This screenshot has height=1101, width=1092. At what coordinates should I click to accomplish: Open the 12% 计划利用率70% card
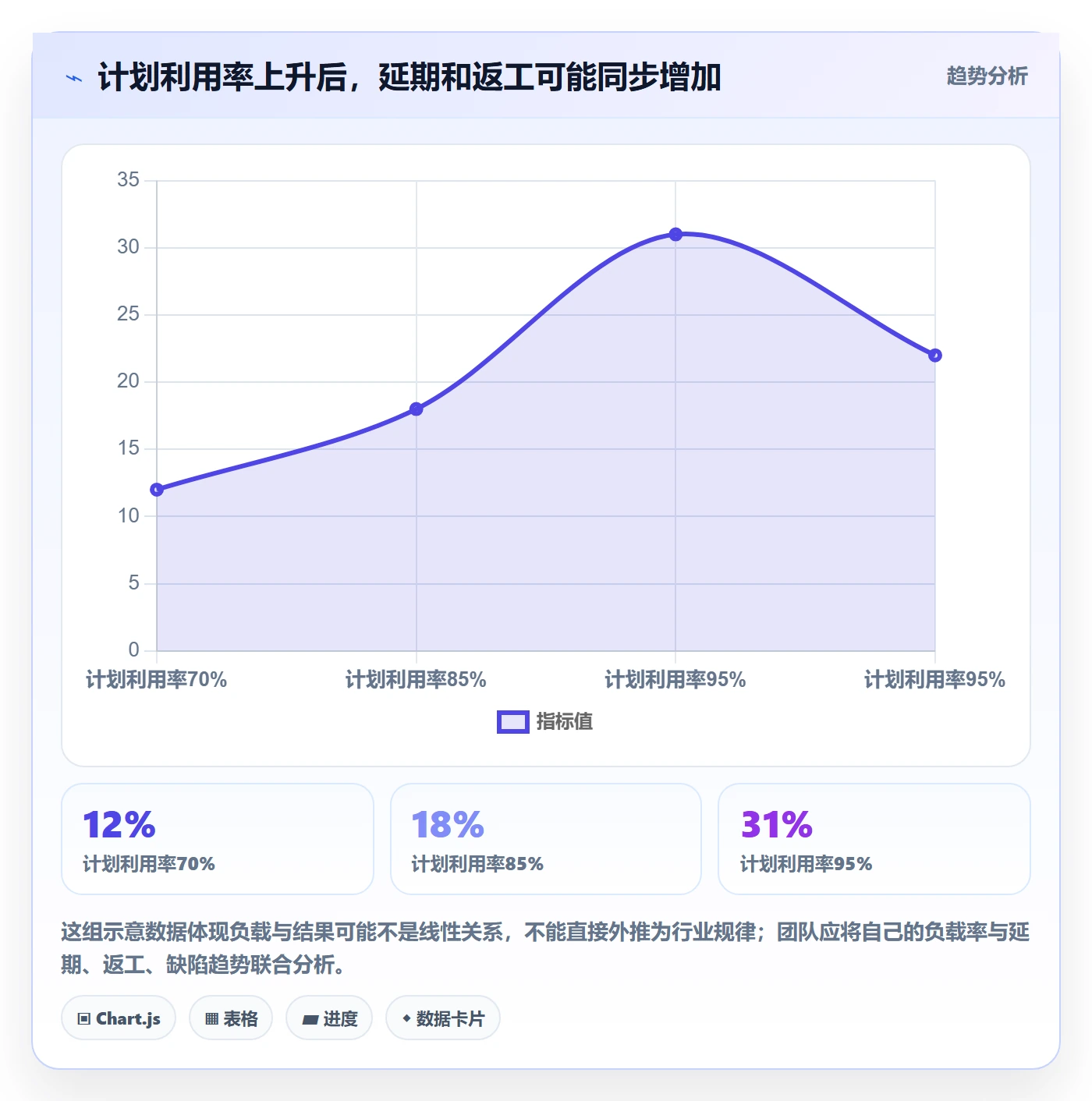(x=218, y=839)
